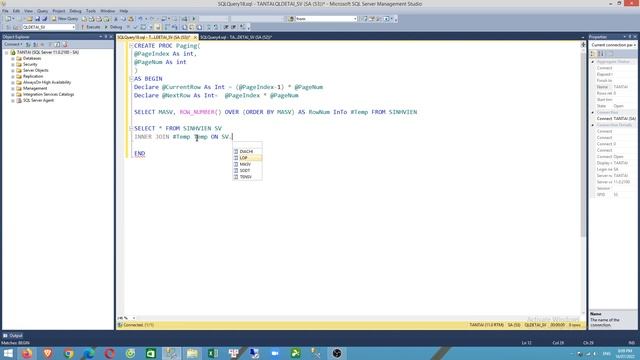The image size is (640, 360).
Task: Click the Parse query checkmark icon
Action: (x=136, y=27)
